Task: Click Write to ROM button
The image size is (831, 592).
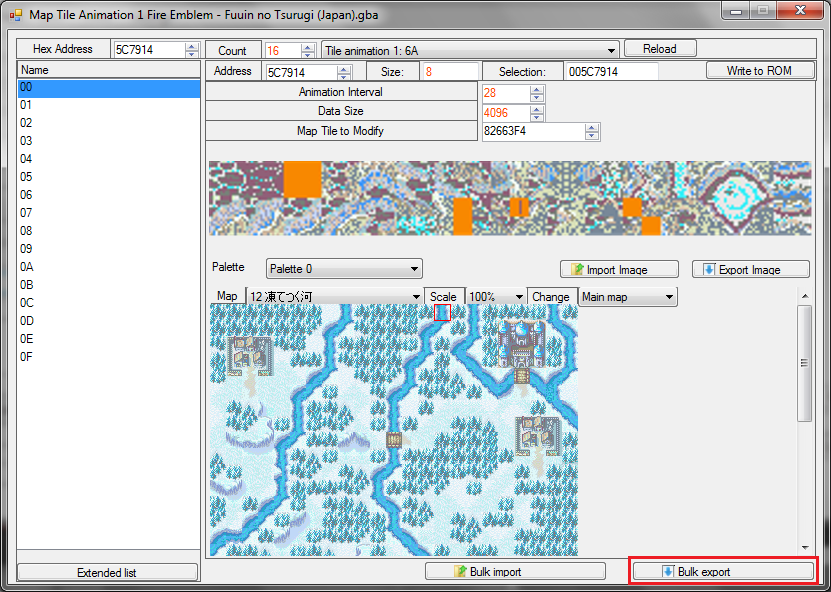Action: coord(759,70)
